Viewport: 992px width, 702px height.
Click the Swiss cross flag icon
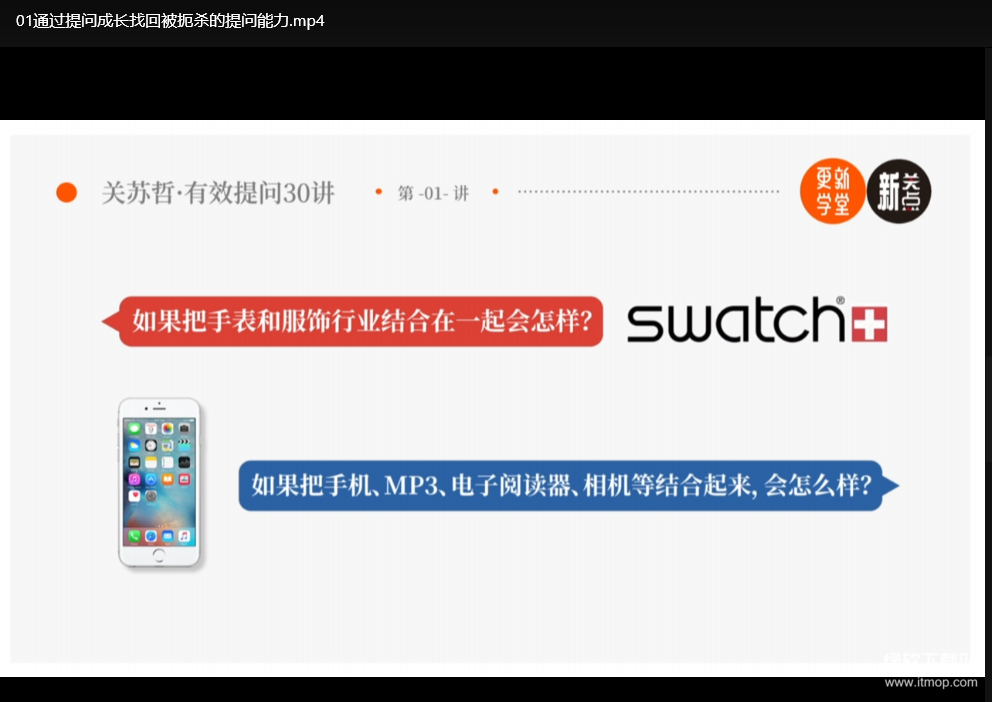(x=870, y=324)
